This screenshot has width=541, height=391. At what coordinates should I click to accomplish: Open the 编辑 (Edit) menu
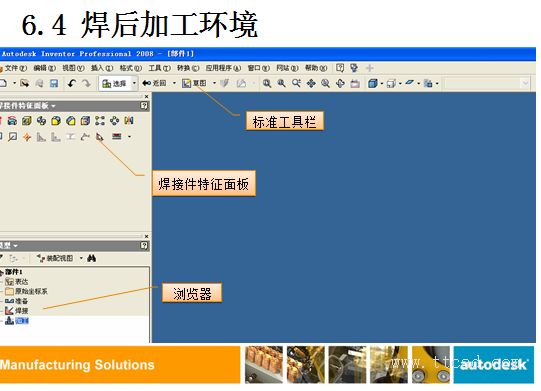[45, 68]
